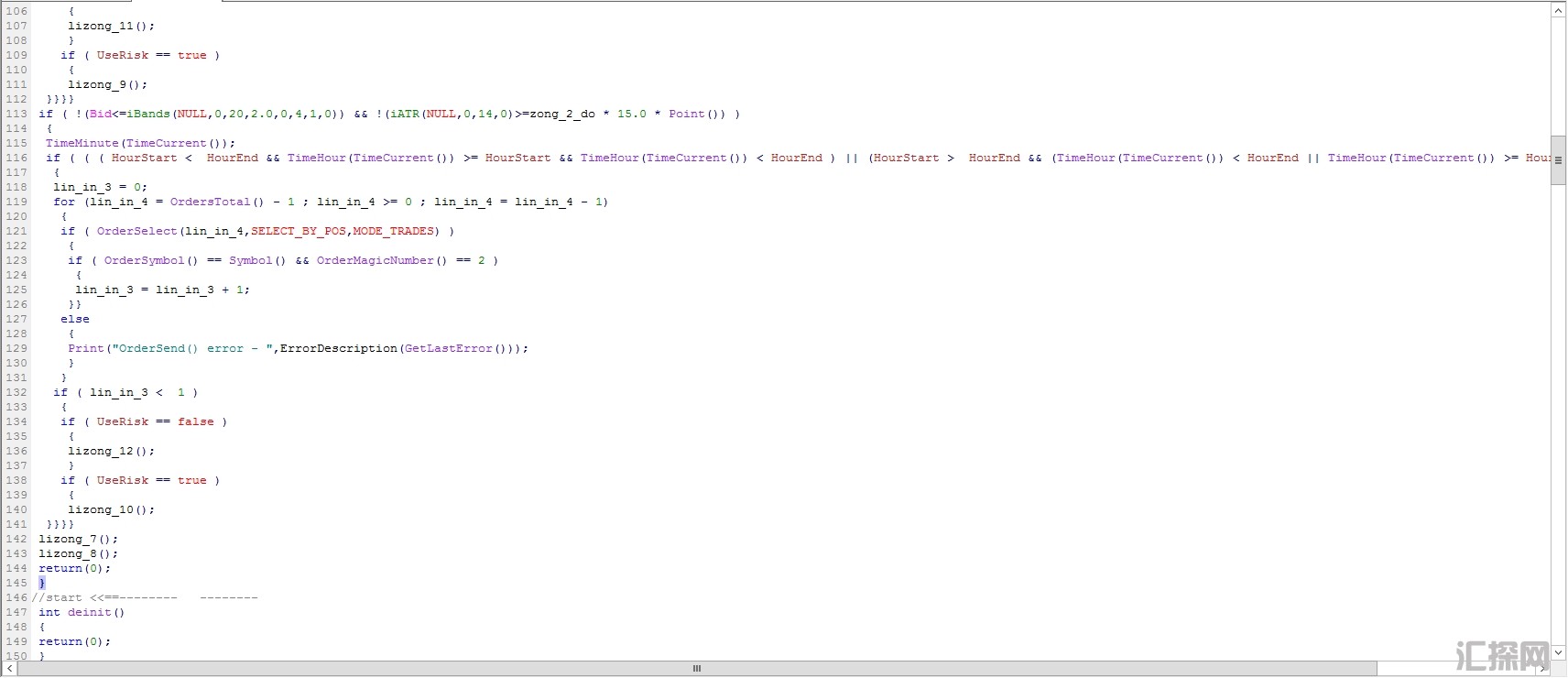
Task: Click "return(0);" on line 149
Action: [74, 641]
